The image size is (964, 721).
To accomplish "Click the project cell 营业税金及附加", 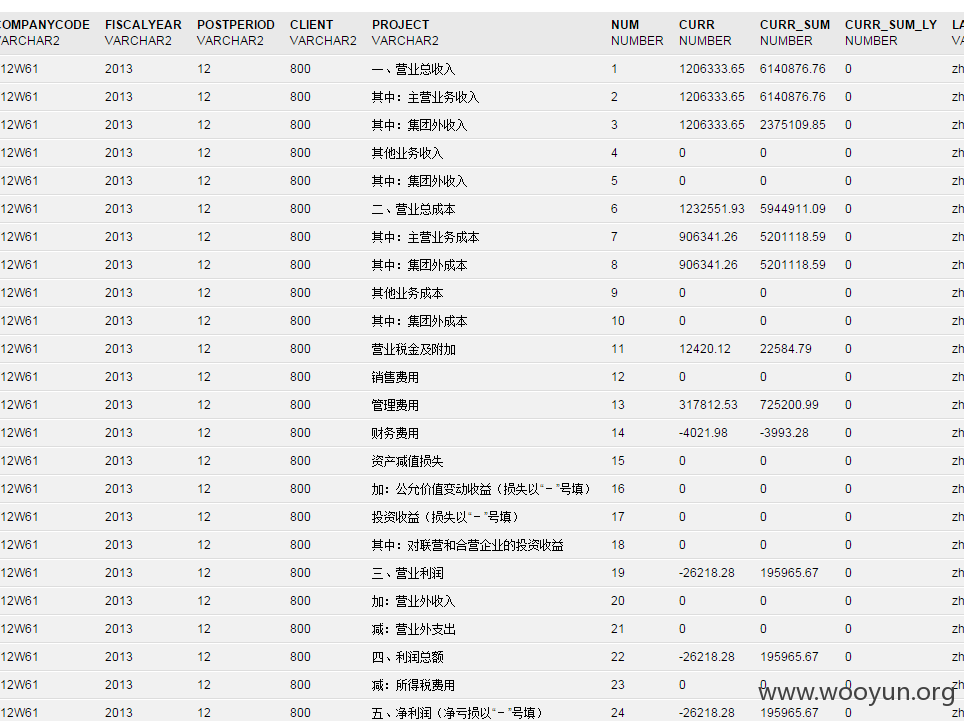I will pos(413,349).
